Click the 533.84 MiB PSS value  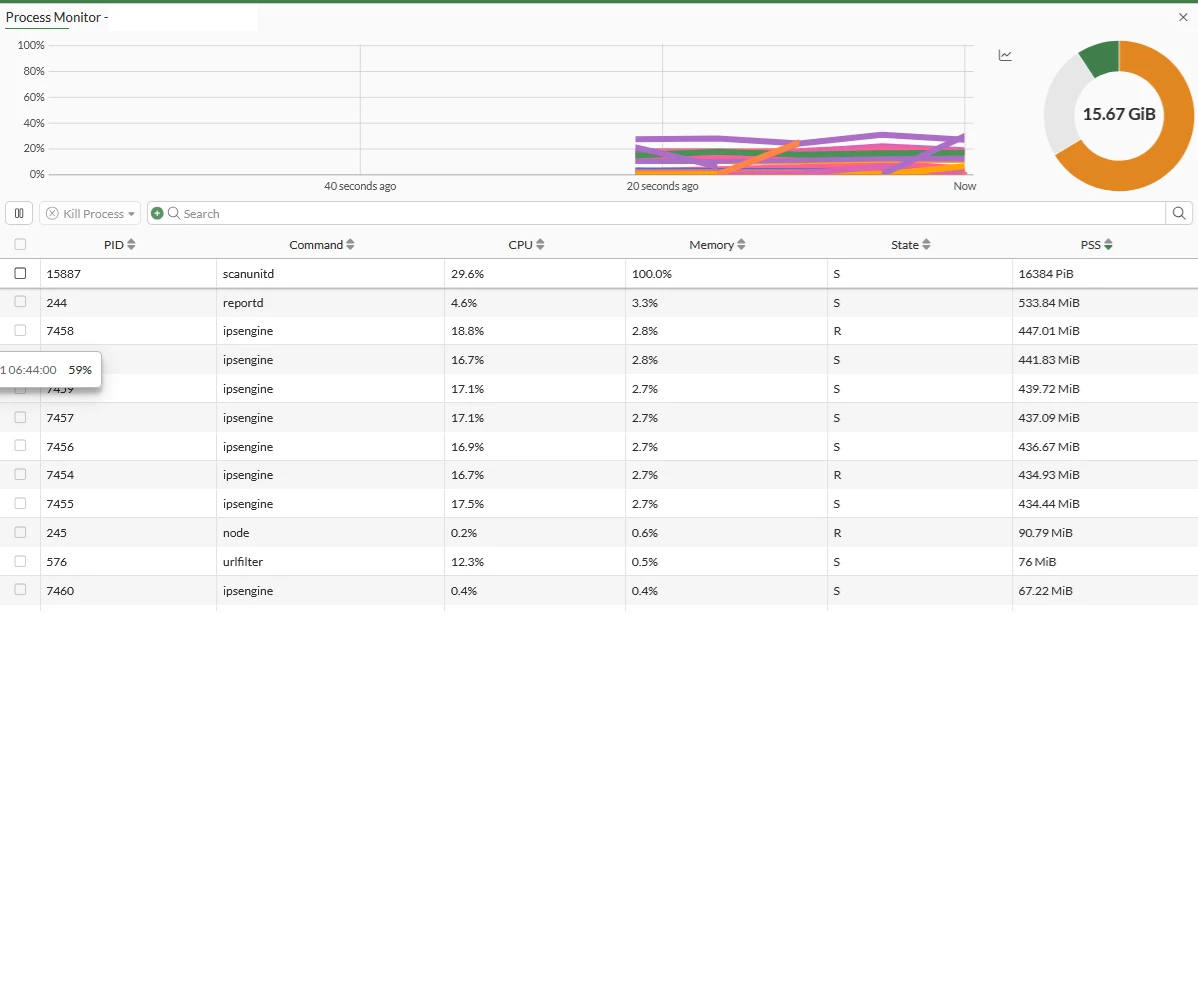pyautogui.click(x=1049, y=303)
